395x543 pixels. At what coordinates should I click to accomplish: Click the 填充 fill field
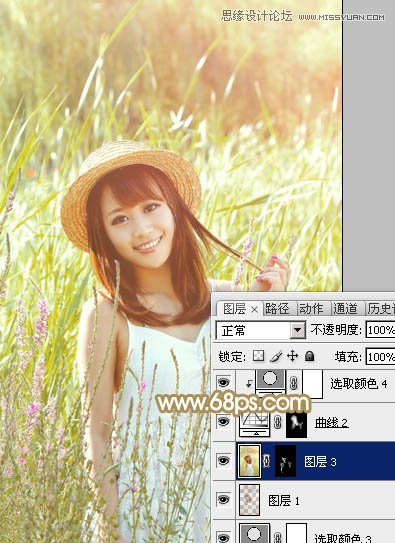pos(380,357)
